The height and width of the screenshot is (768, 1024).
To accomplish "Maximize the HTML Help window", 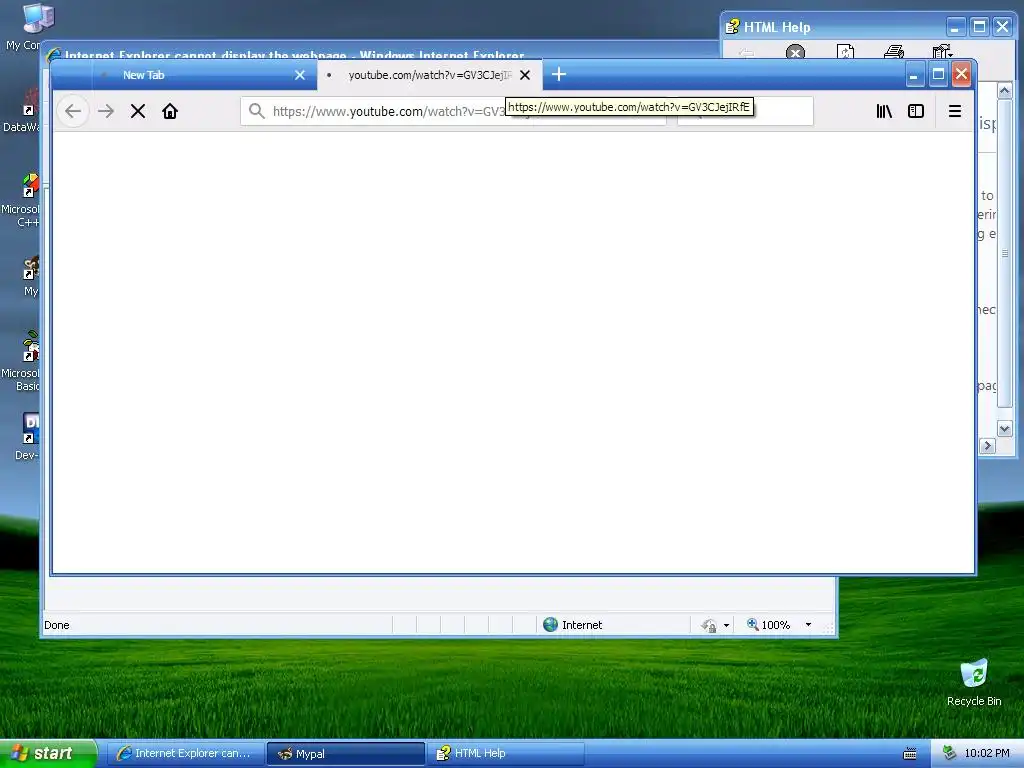I will click(x=979, y=27).
